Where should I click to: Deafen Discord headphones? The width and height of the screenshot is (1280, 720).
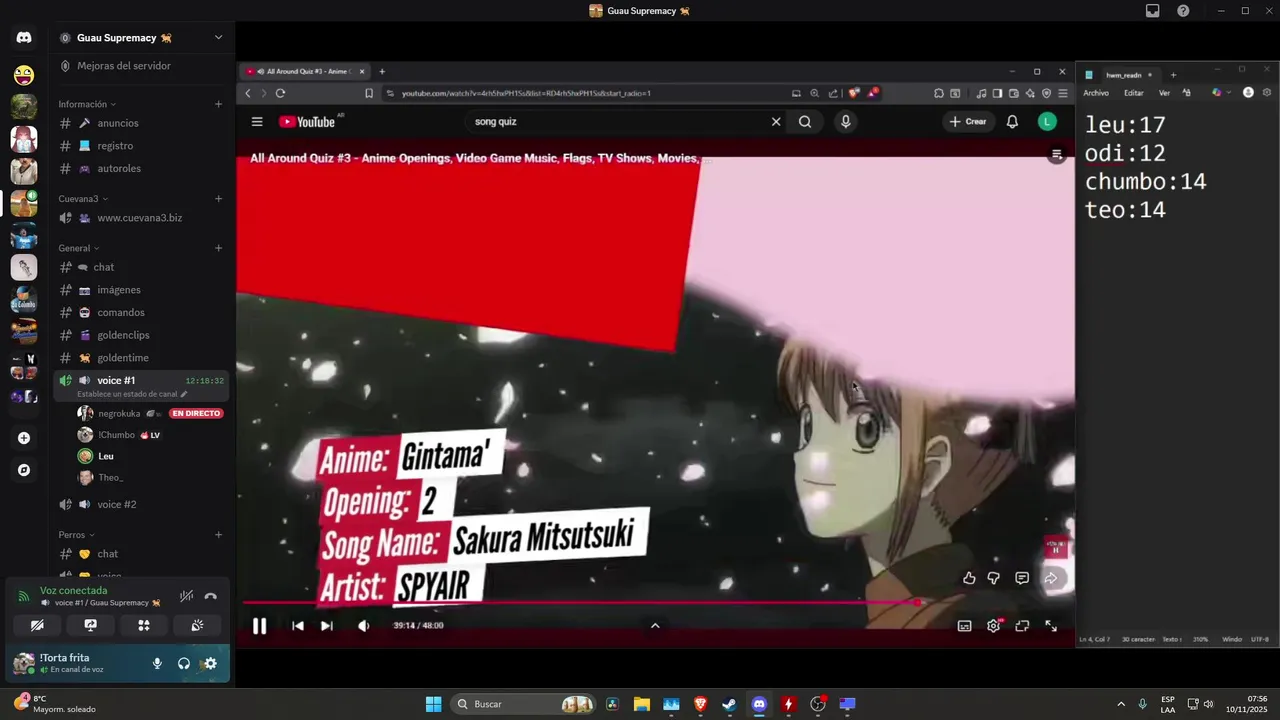(x=184, y=663)
